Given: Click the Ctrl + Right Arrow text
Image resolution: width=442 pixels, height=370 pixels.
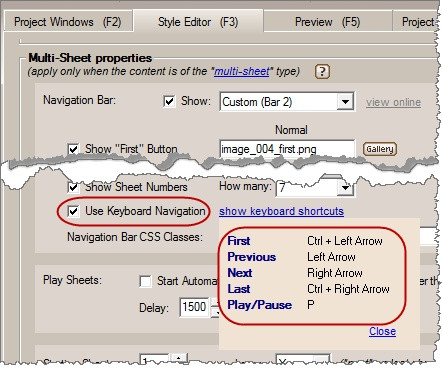Looking at the screenshot, I should click(x=348, y=289).
